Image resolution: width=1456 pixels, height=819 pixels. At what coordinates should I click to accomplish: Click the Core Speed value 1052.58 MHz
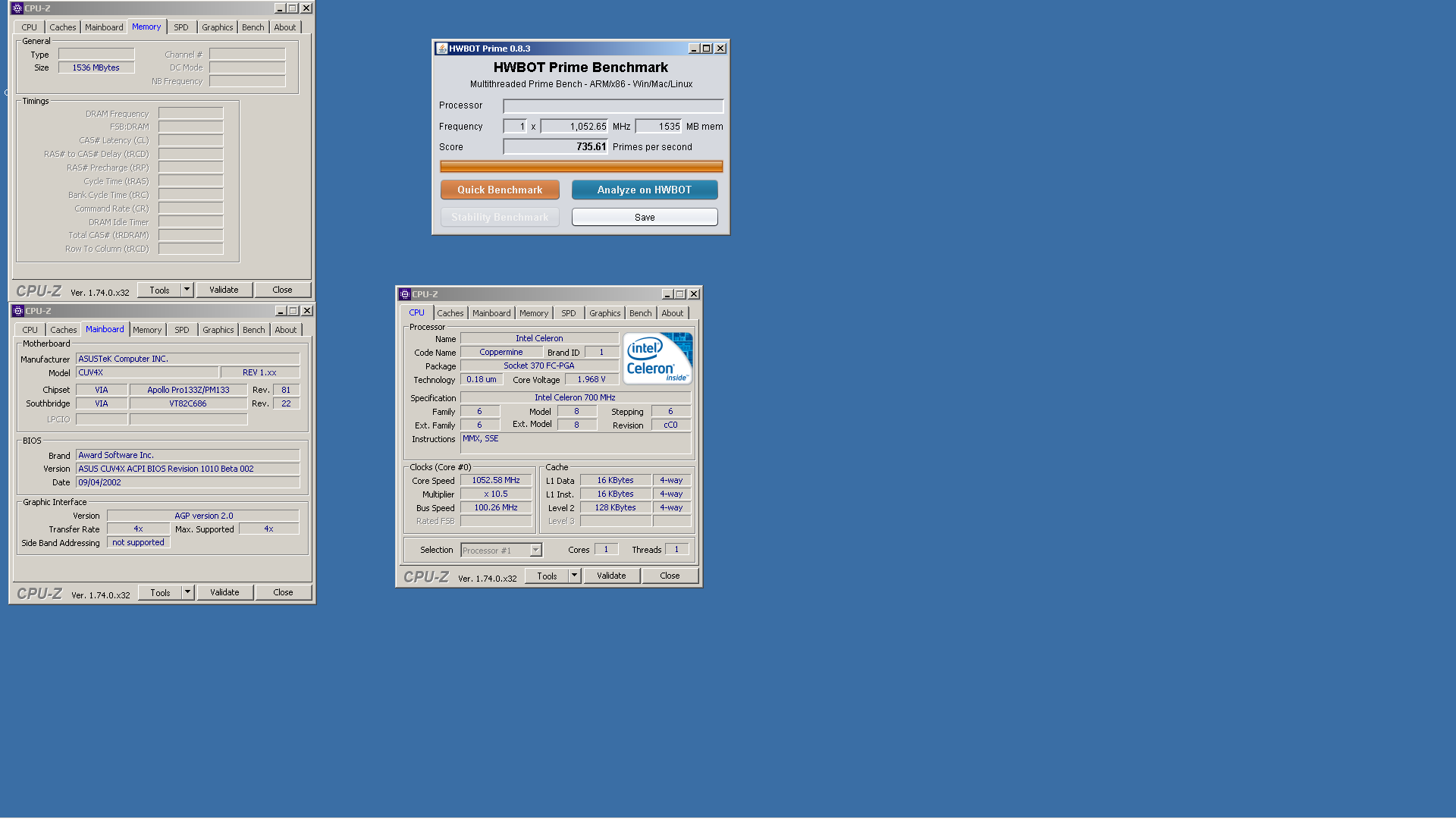coord(496,480)
